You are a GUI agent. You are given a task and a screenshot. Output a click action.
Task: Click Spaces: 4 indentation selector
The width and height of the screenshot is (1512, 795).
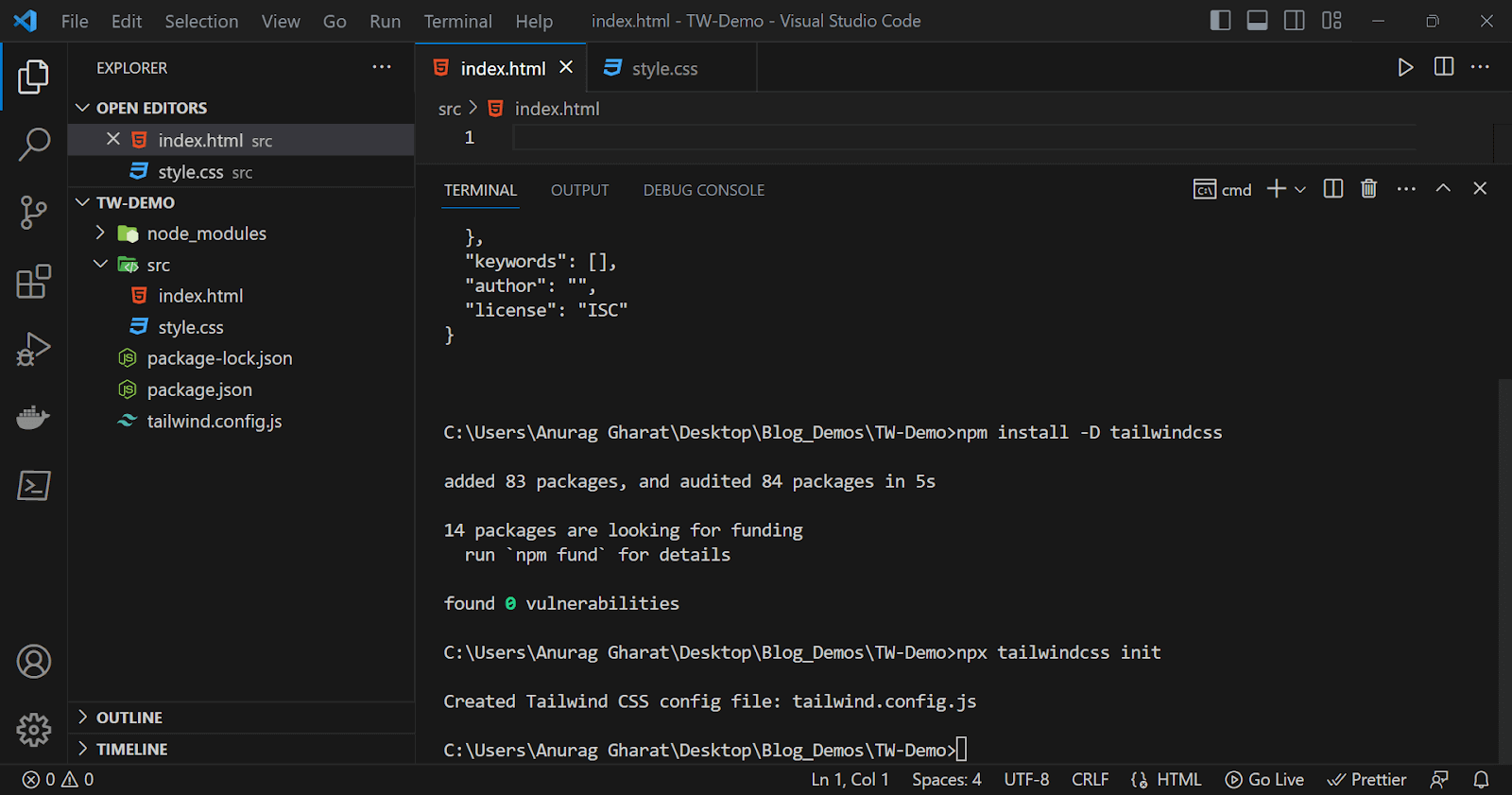pyautogui.click(x=946, y=780)
